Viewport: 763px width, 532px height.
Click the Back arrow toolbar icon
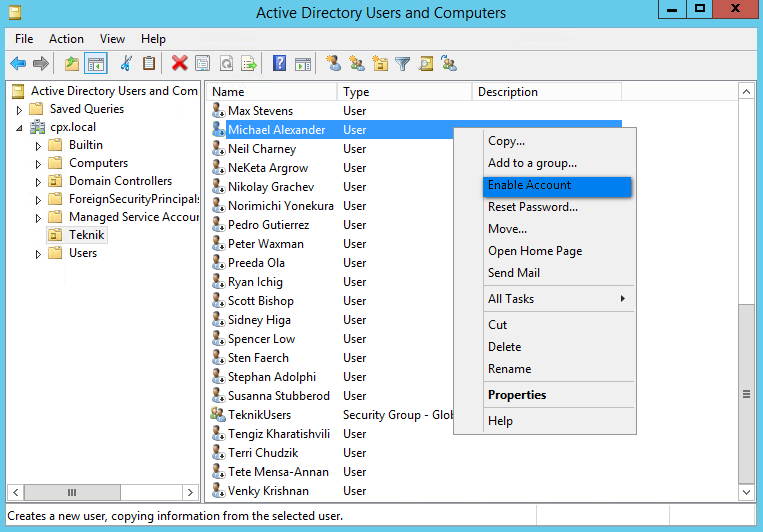tap(18, 64)
